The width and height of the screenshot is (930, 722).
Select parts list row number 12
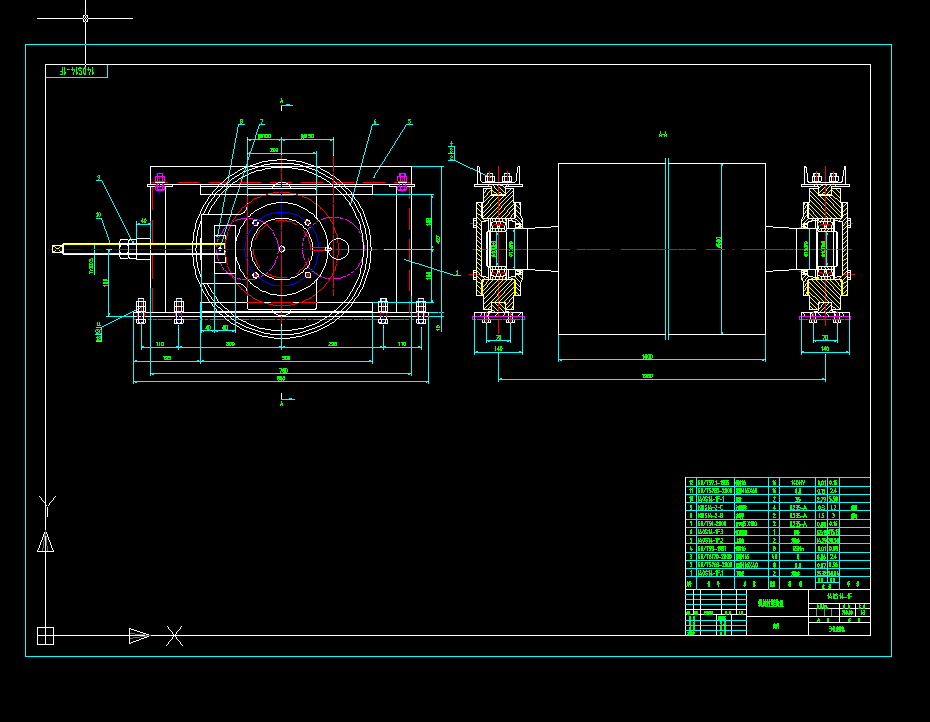778,482
